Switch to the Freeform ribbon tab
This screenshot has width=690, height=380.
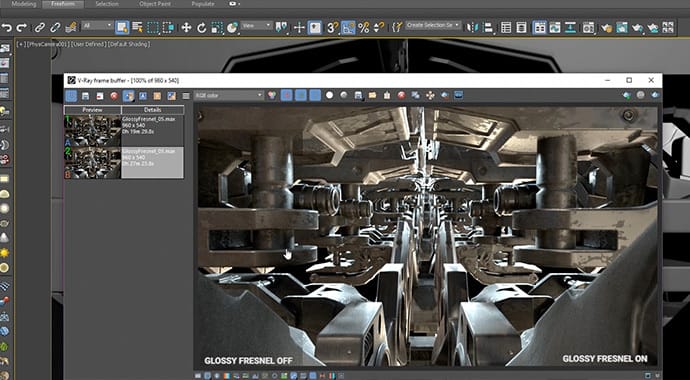(62, 4)
